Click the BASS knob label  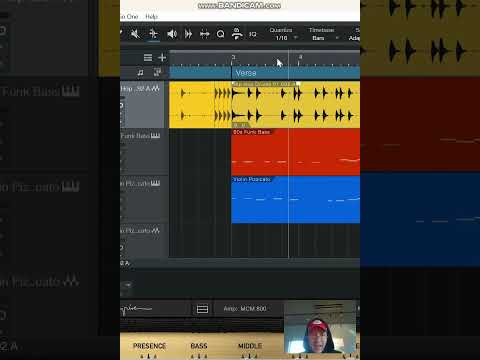tap(199, 346)
